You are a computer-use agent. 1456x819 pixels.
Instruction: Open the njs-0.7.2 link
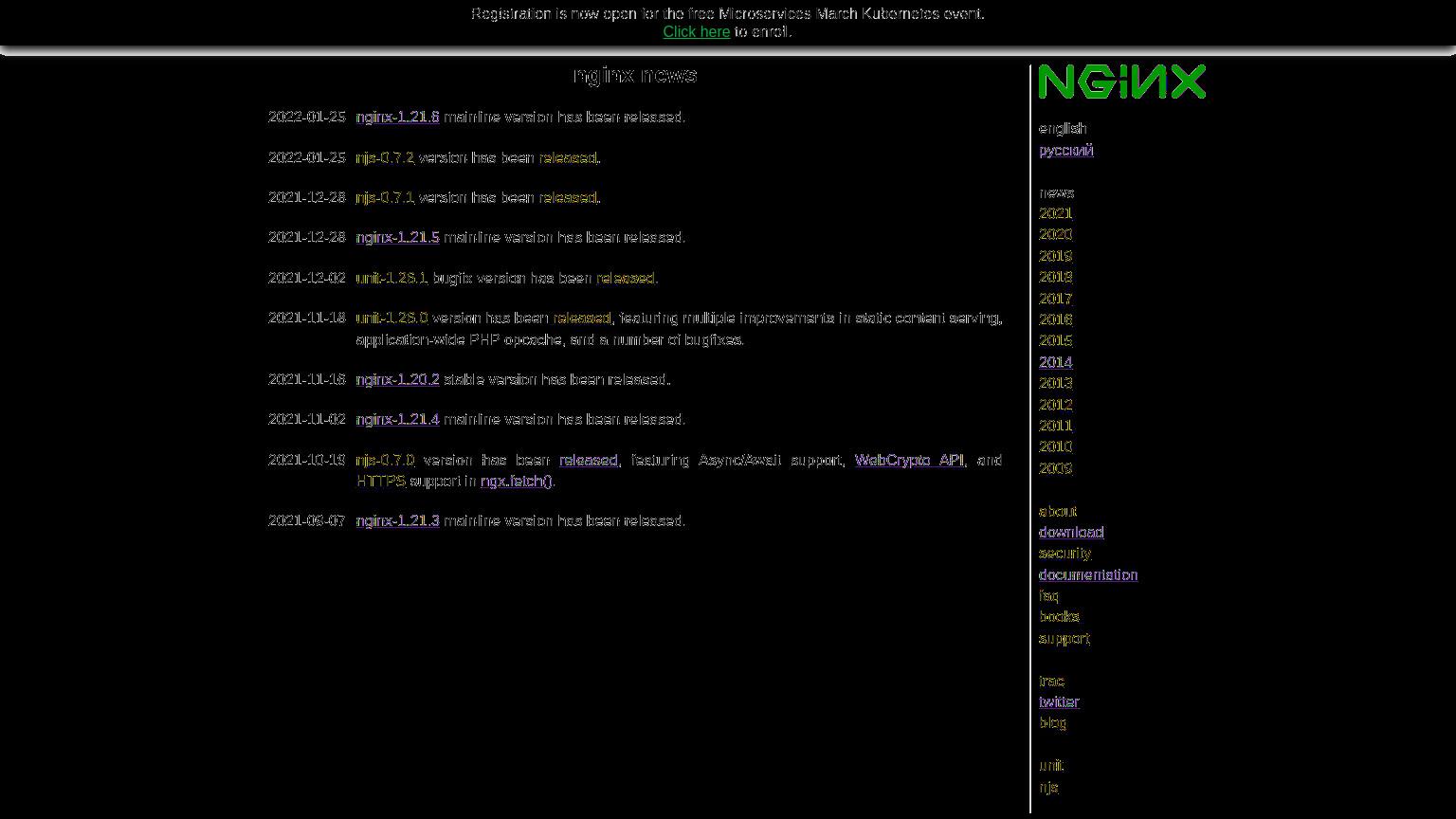pos(385,158)
